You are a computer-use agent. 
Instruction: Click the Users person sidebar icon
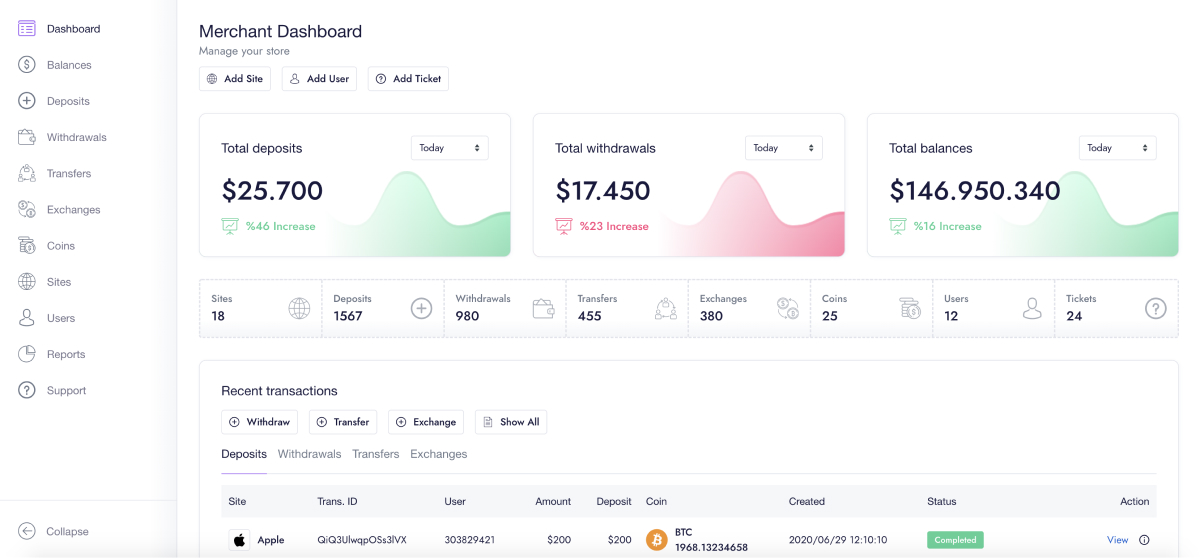27,318
